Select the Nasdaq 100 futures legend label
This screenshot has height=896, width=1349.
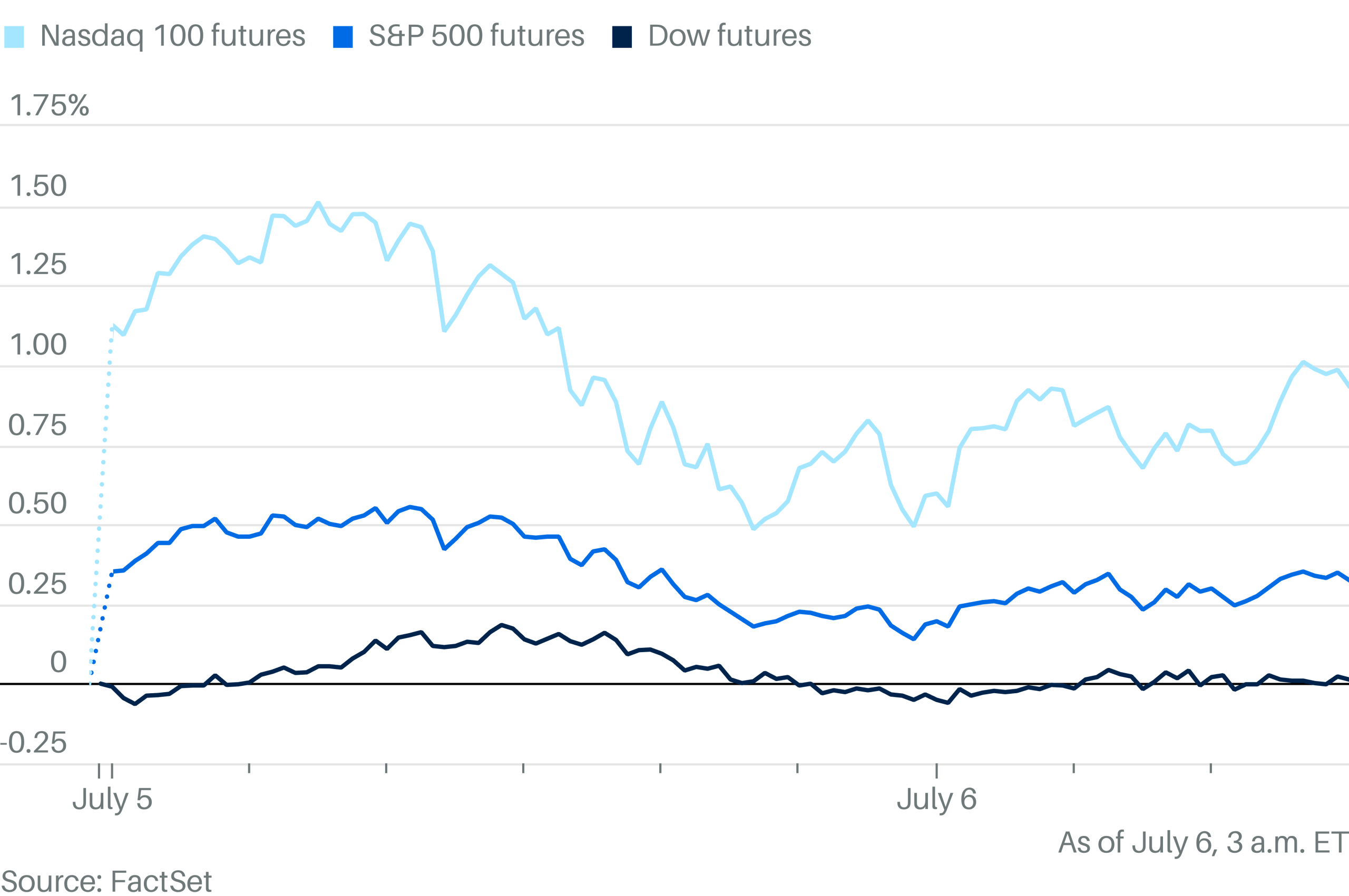click(173, 36)
